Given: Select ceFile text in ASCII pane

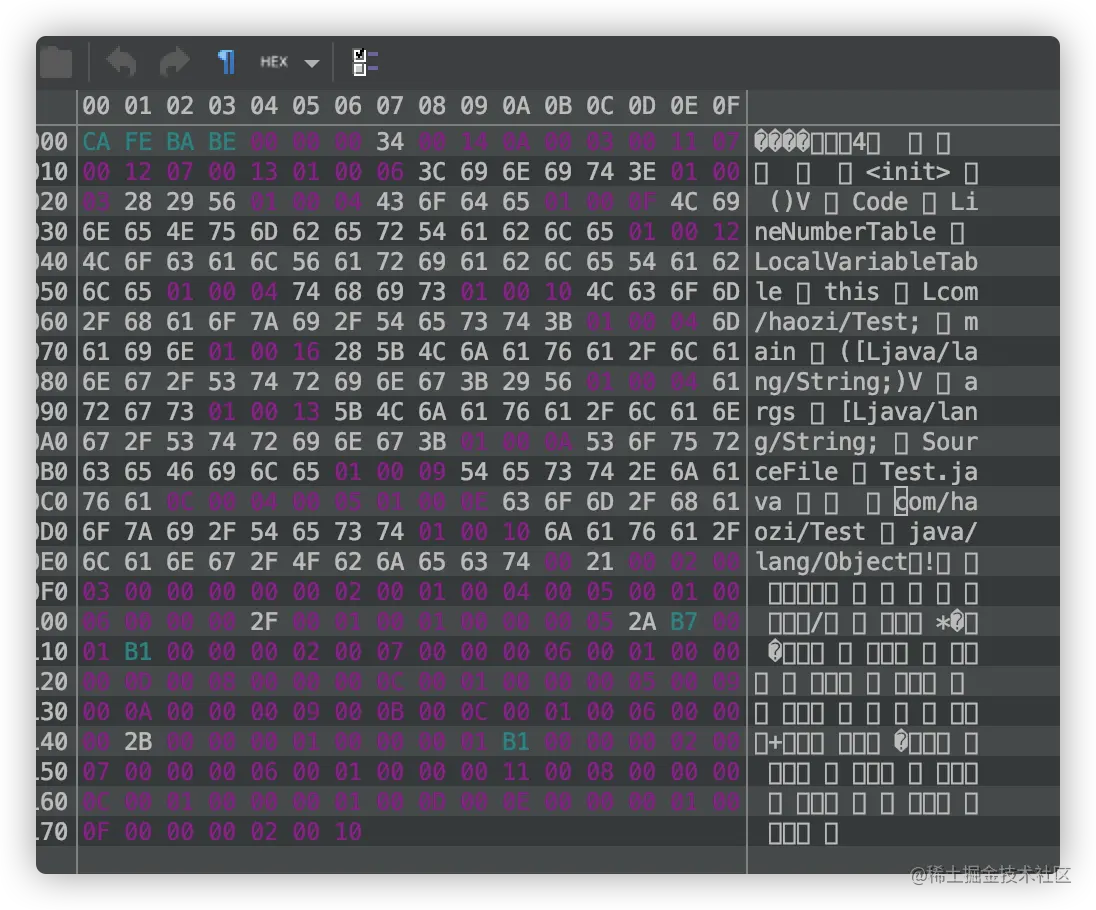Looking at the screenshot, I should [796, 472].
